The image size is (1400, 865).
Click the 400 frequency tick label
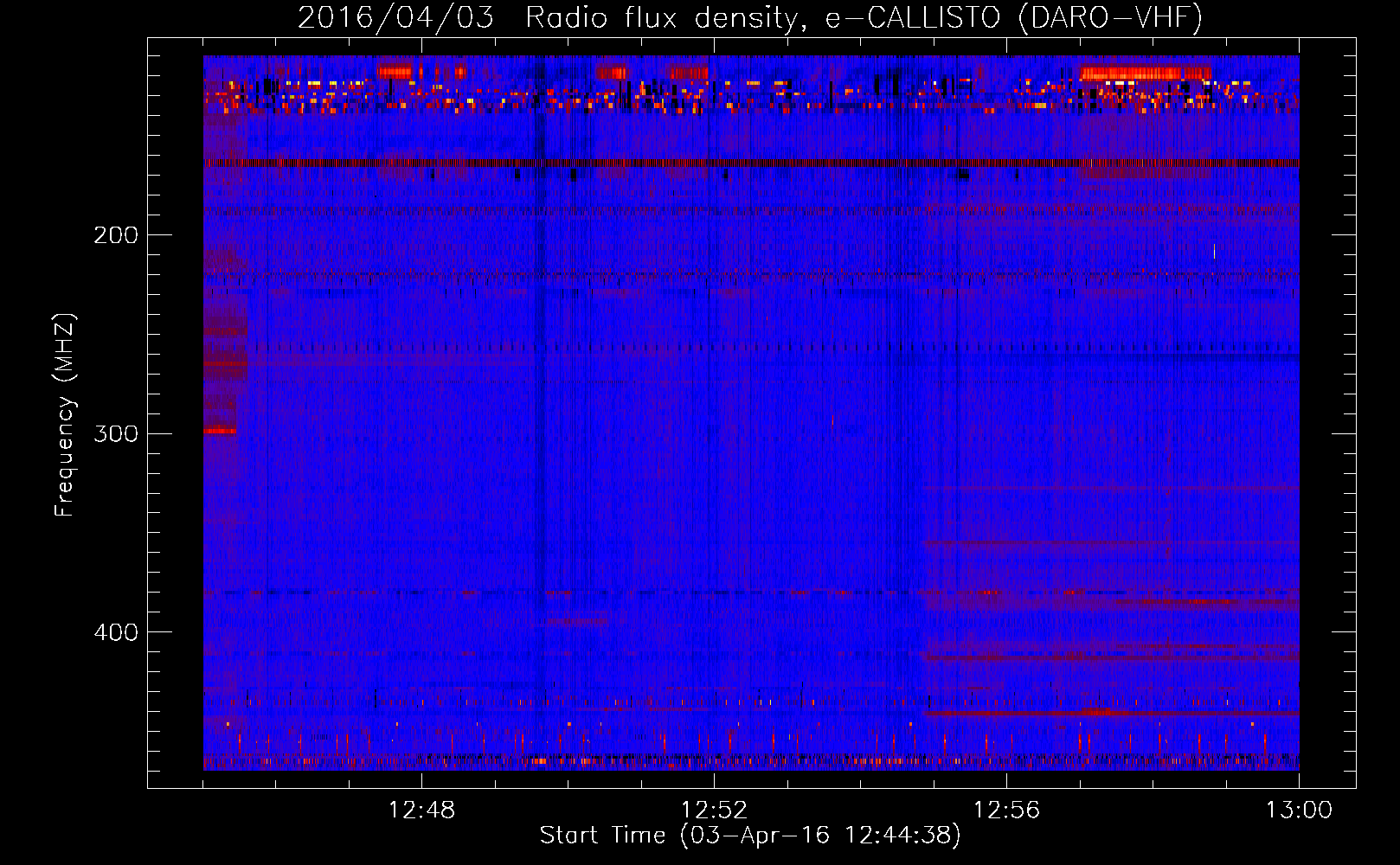coord(116,632)
